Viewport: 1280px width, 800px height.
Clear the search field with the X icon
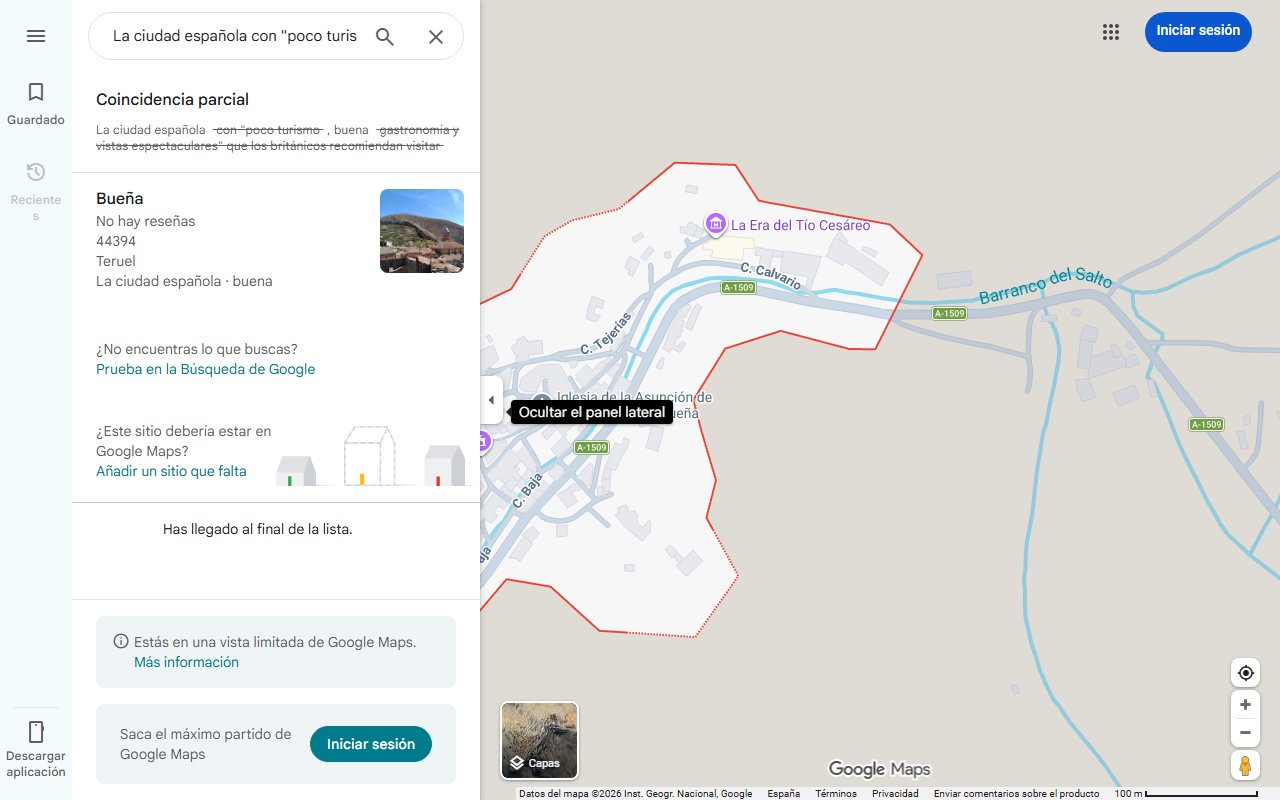pyautogui.click(x=436, y=36)
